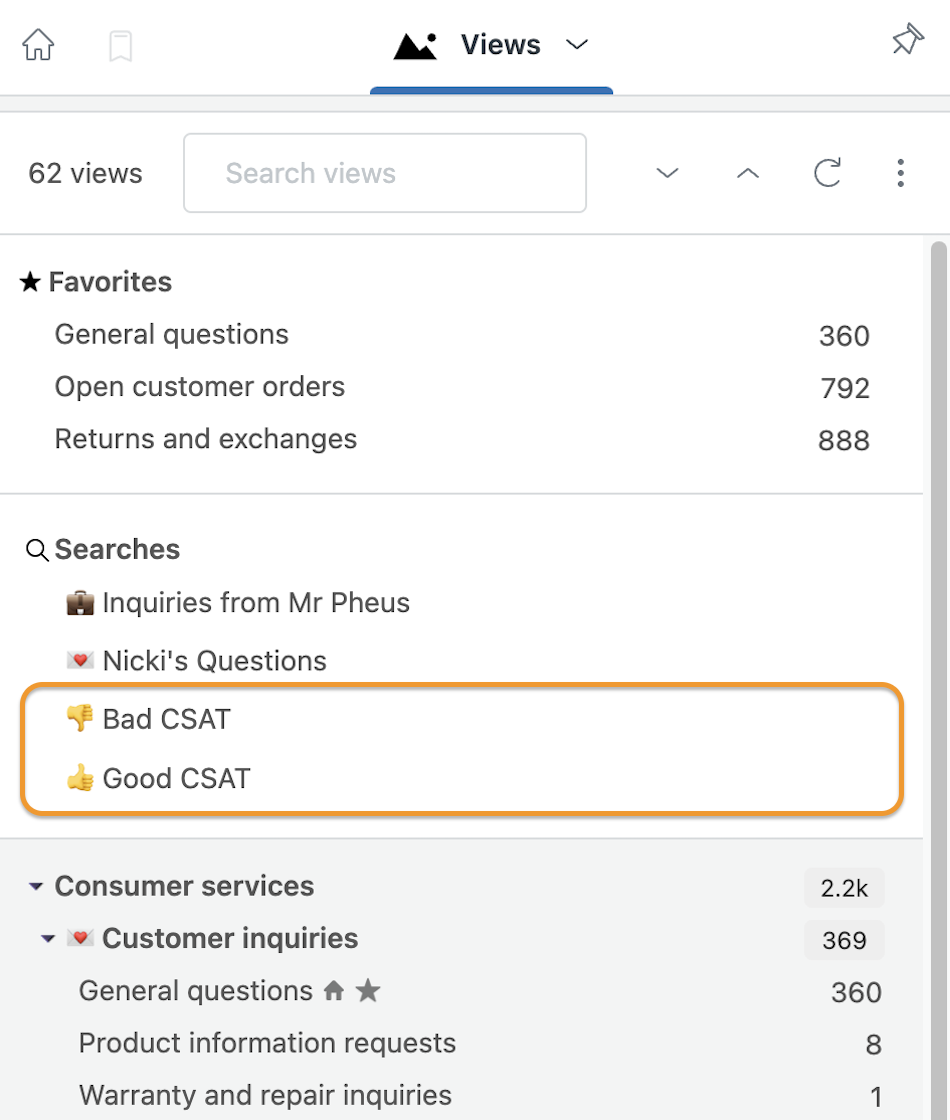The width and height of the screenshot is (950, 1120).
Task: Go to the home icon
Action: [x=38, y=45]
